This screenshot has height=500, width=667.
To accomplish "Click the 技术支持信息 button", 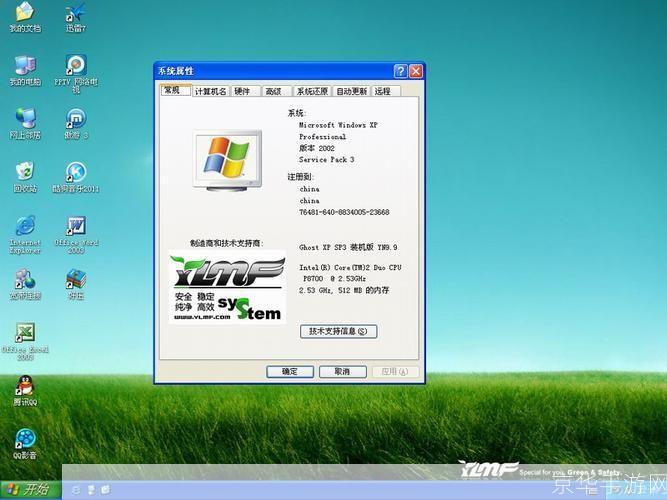I will [x=339, y=331].
